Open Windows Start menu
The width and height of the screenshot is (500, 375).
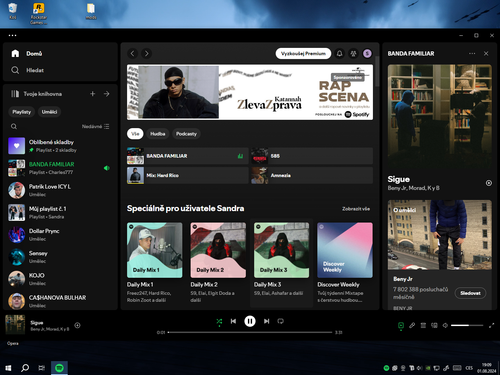click(8, 368)
